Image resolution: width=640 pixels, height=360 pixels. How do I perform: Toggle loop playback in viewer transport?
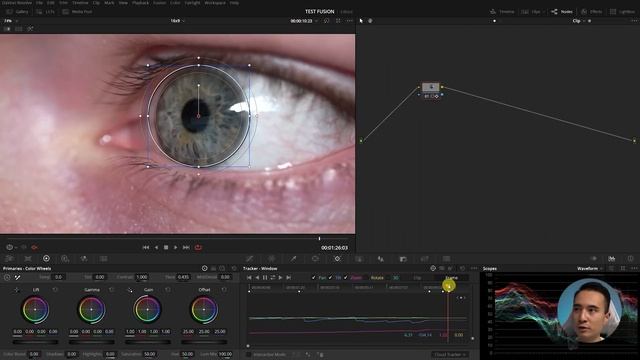[198, 247]
